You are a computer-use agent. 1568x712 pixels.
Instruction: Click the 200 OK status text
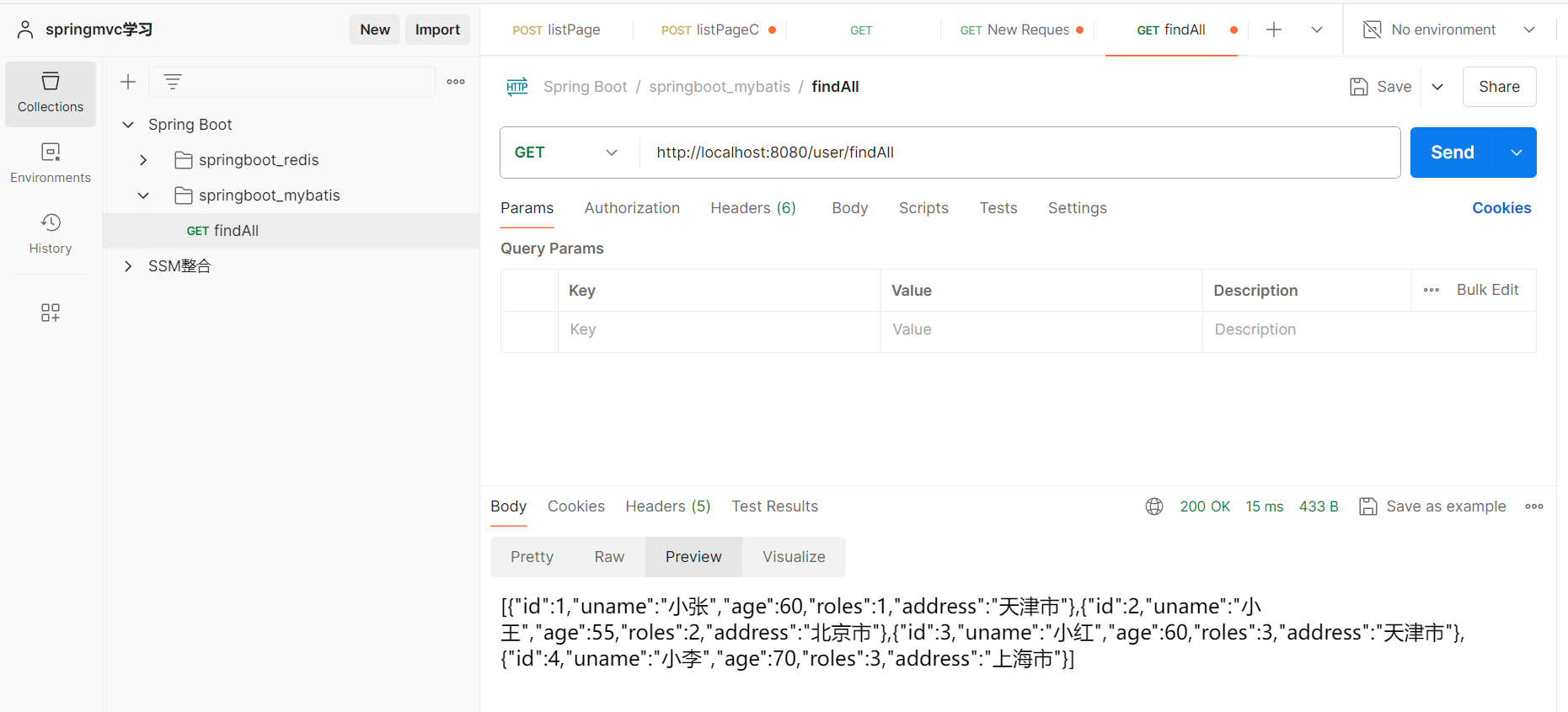pos(1205,506)
